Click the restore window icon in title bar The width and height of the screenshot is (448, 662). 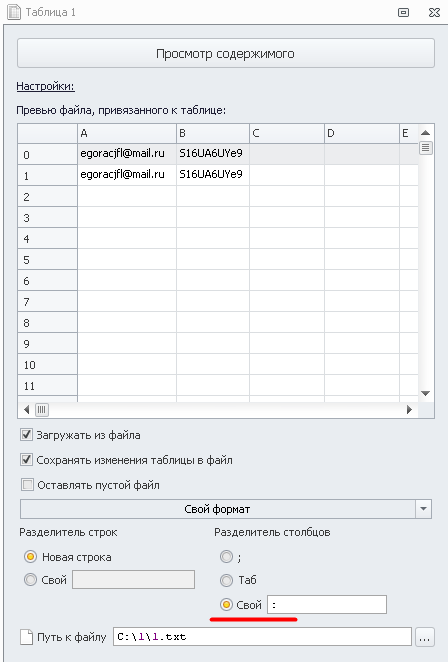point(403,12)
